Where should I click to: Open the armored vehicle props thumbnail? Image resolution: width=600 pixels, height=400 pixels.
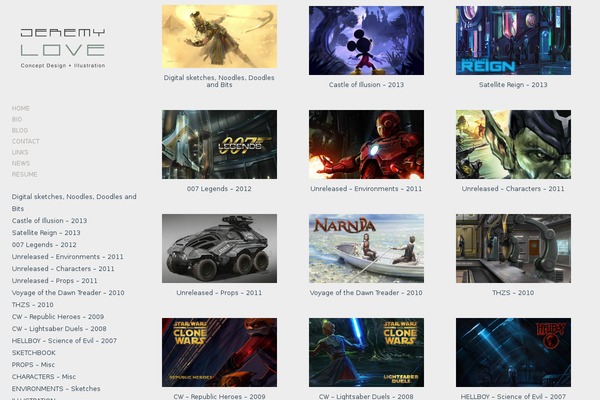(219, 248)
